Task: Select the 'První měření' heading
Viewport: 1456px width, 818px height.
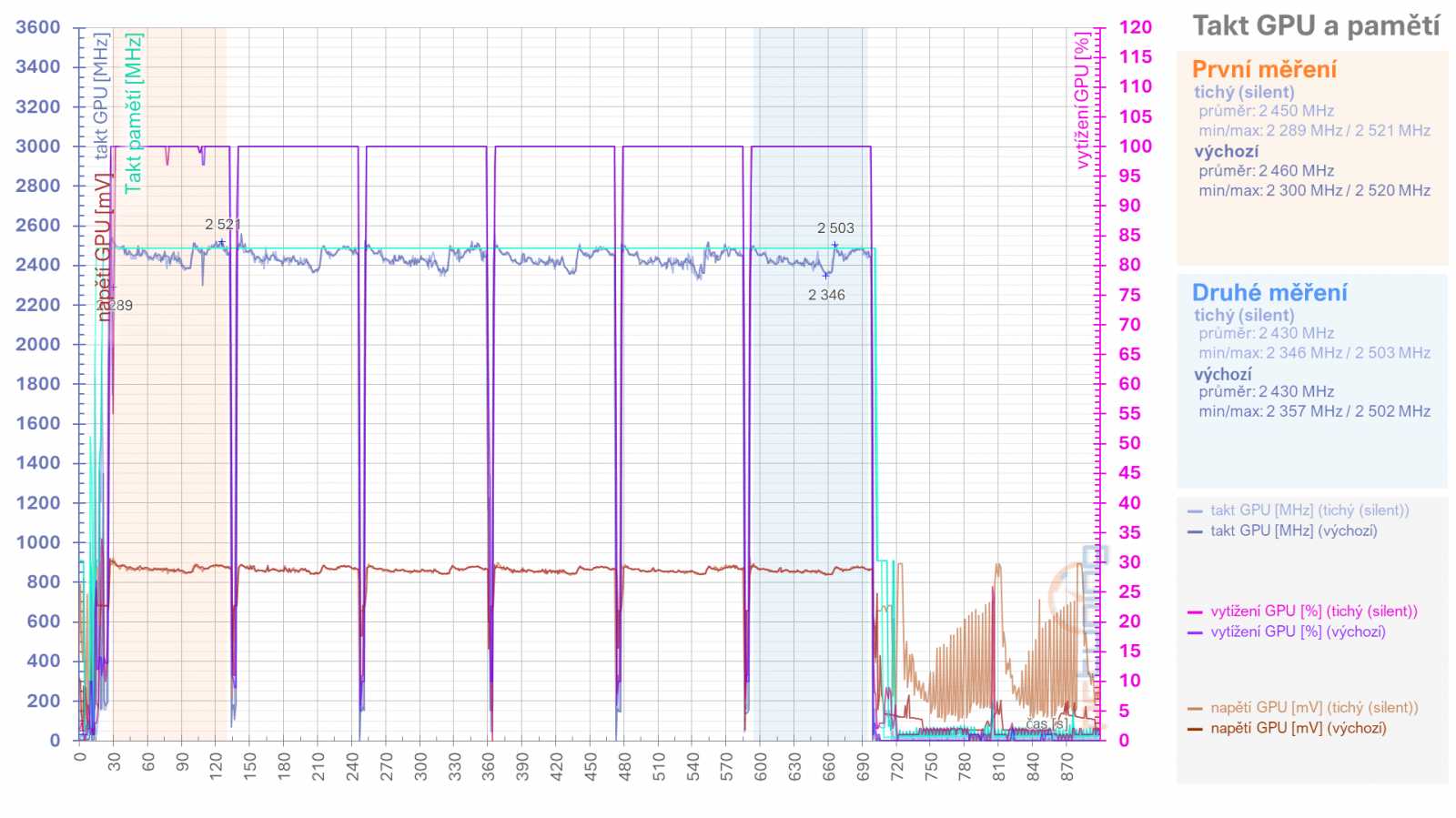Action: (1264, 69)
